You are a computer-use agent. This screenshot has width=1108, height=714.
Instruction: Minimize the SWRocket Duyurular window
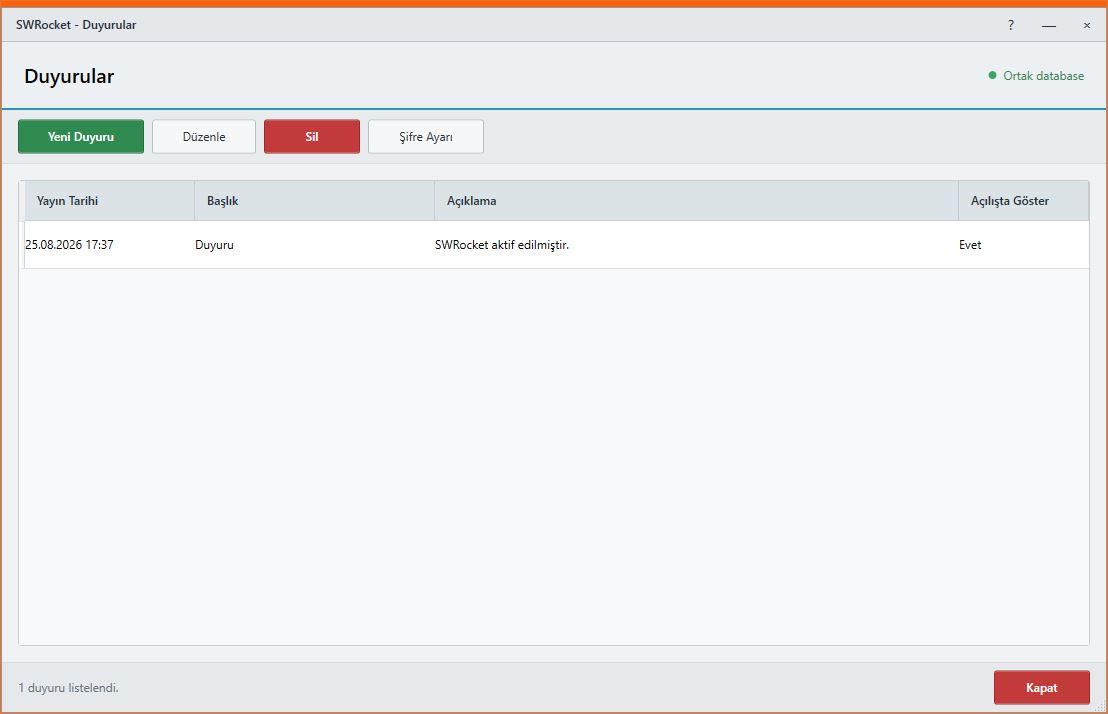[1049, 25]
